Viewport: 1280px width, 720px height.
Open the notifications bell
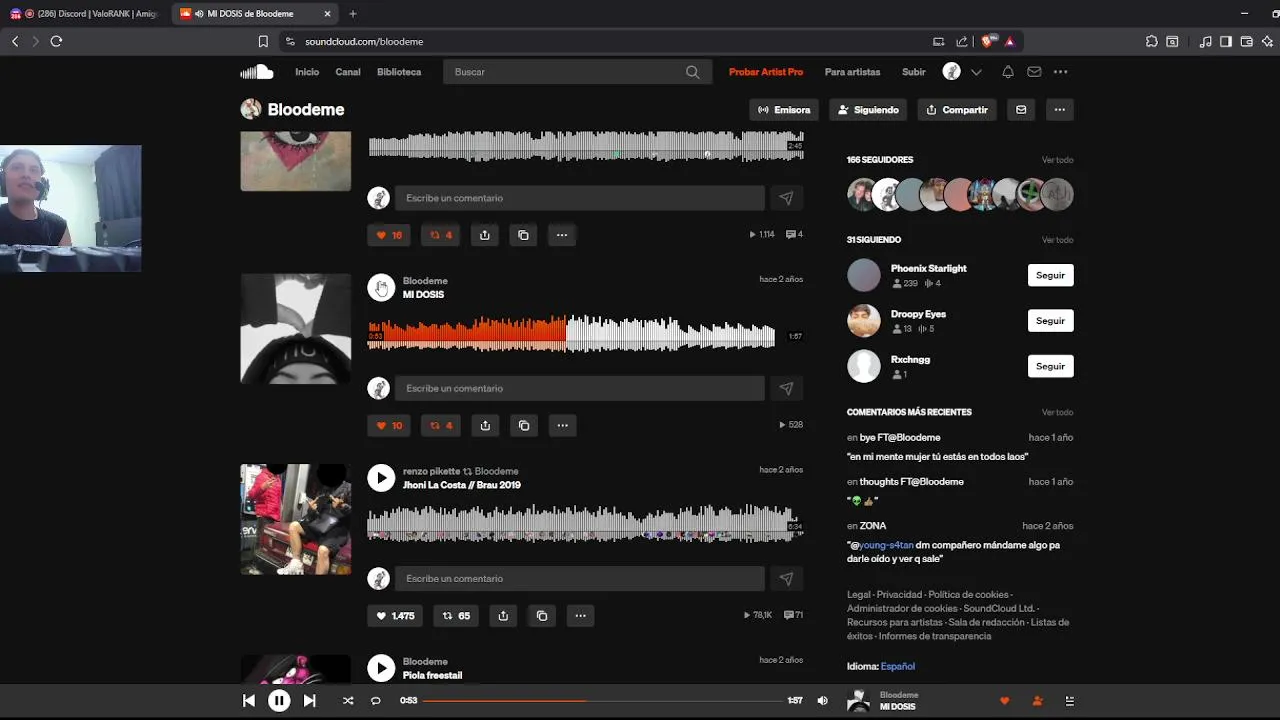pyautogui.click(x=1008, y=72)
